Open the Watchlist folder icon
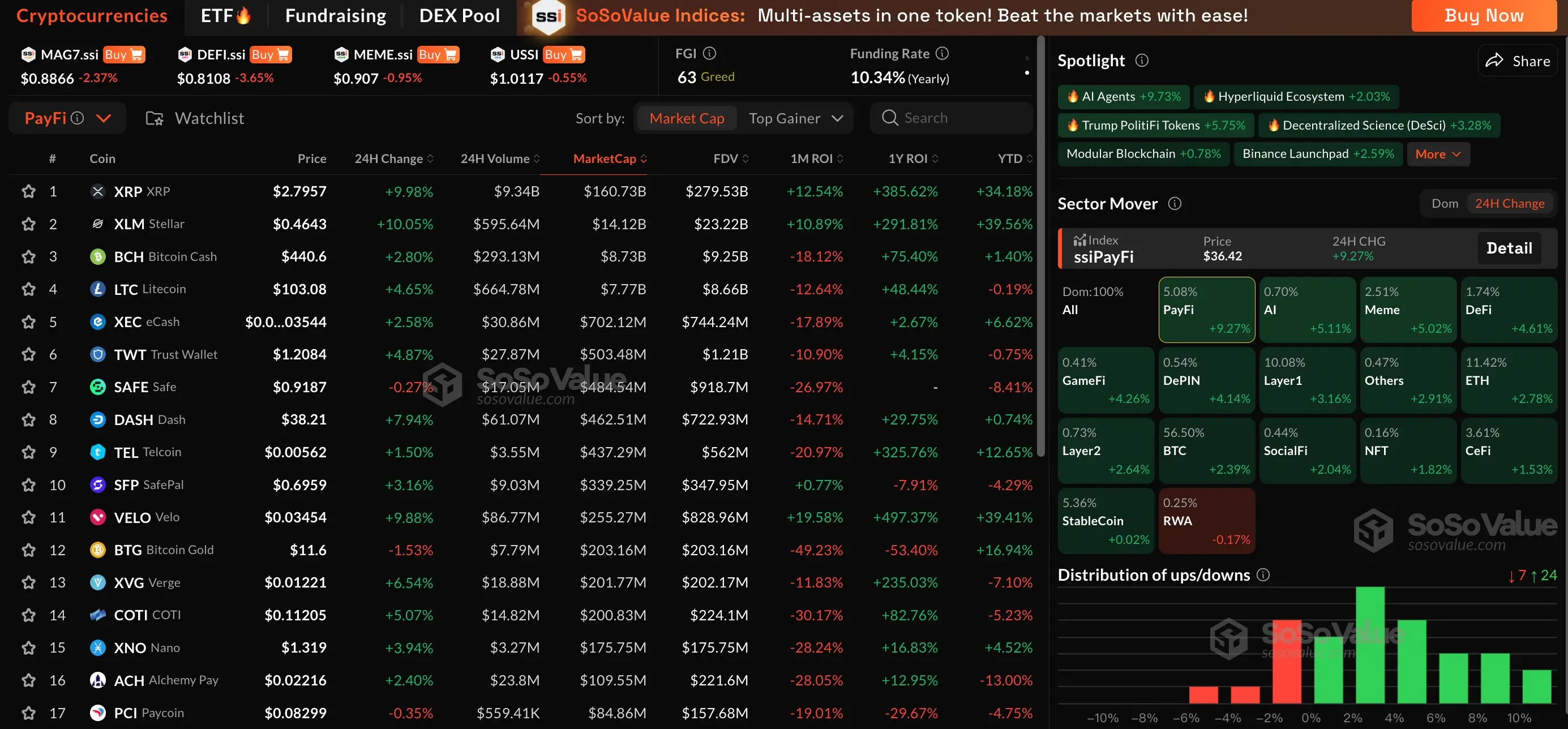 tap(155, 118)
